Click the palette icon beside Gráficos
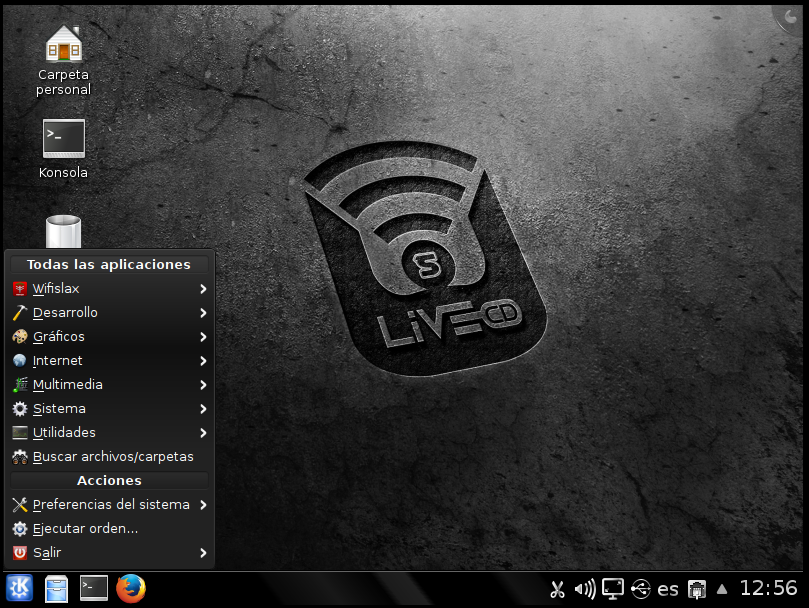Screen dimensions: 809x608 [20, 337]
